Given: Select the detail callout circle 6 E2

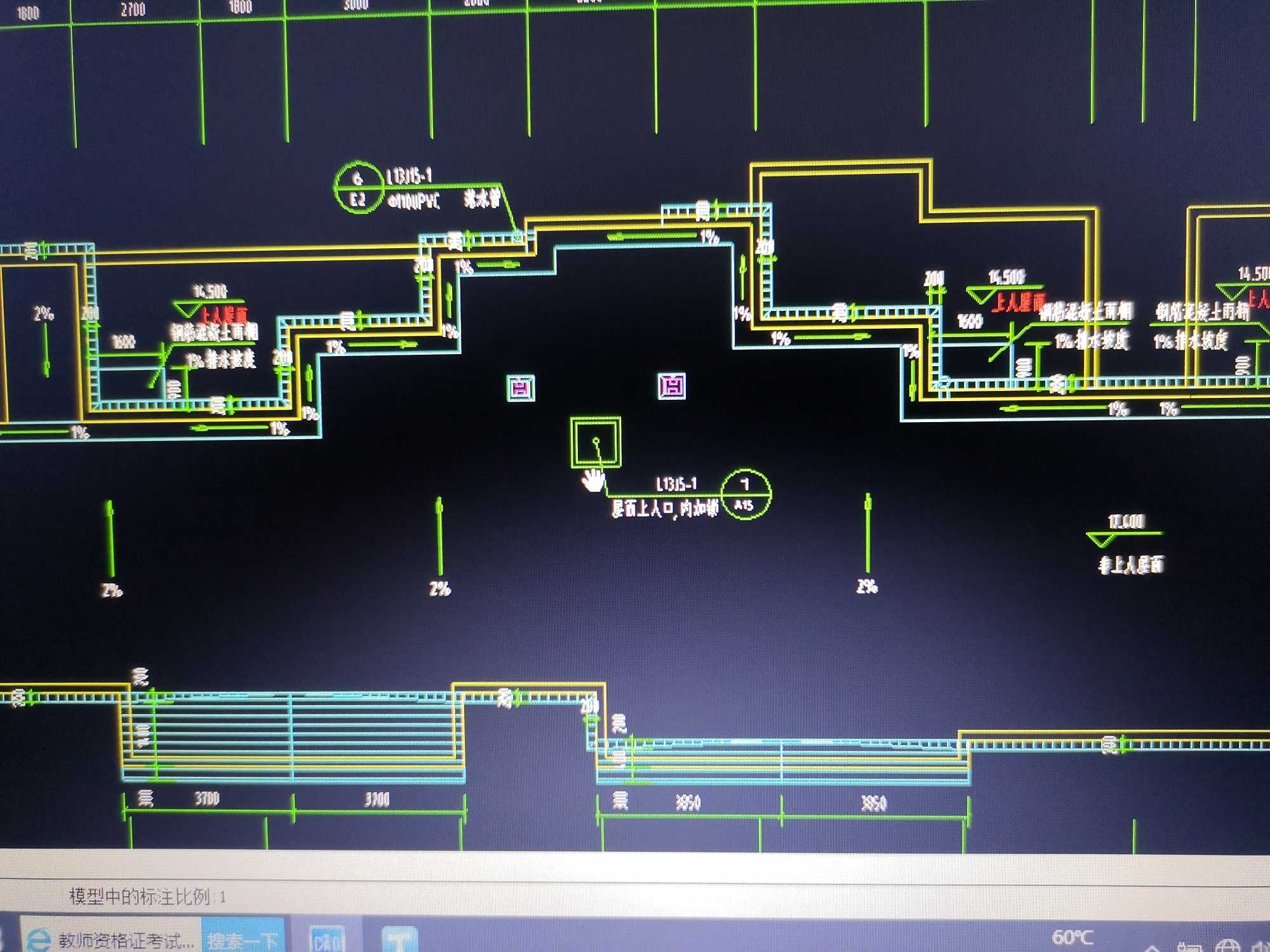Looking at the screenshot, I should [x=359, y=187].
